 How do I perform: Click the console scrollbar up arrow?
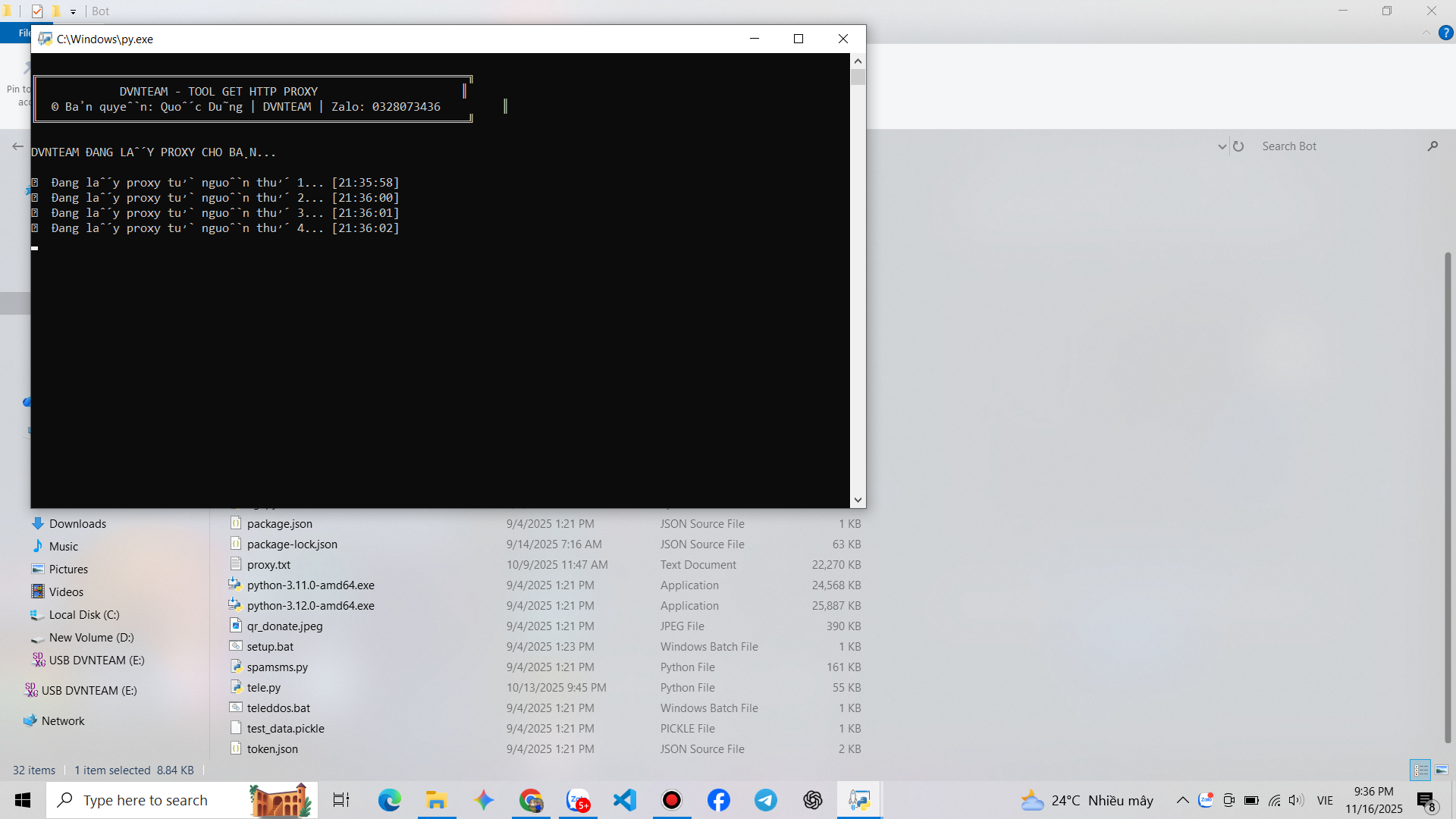858,61
